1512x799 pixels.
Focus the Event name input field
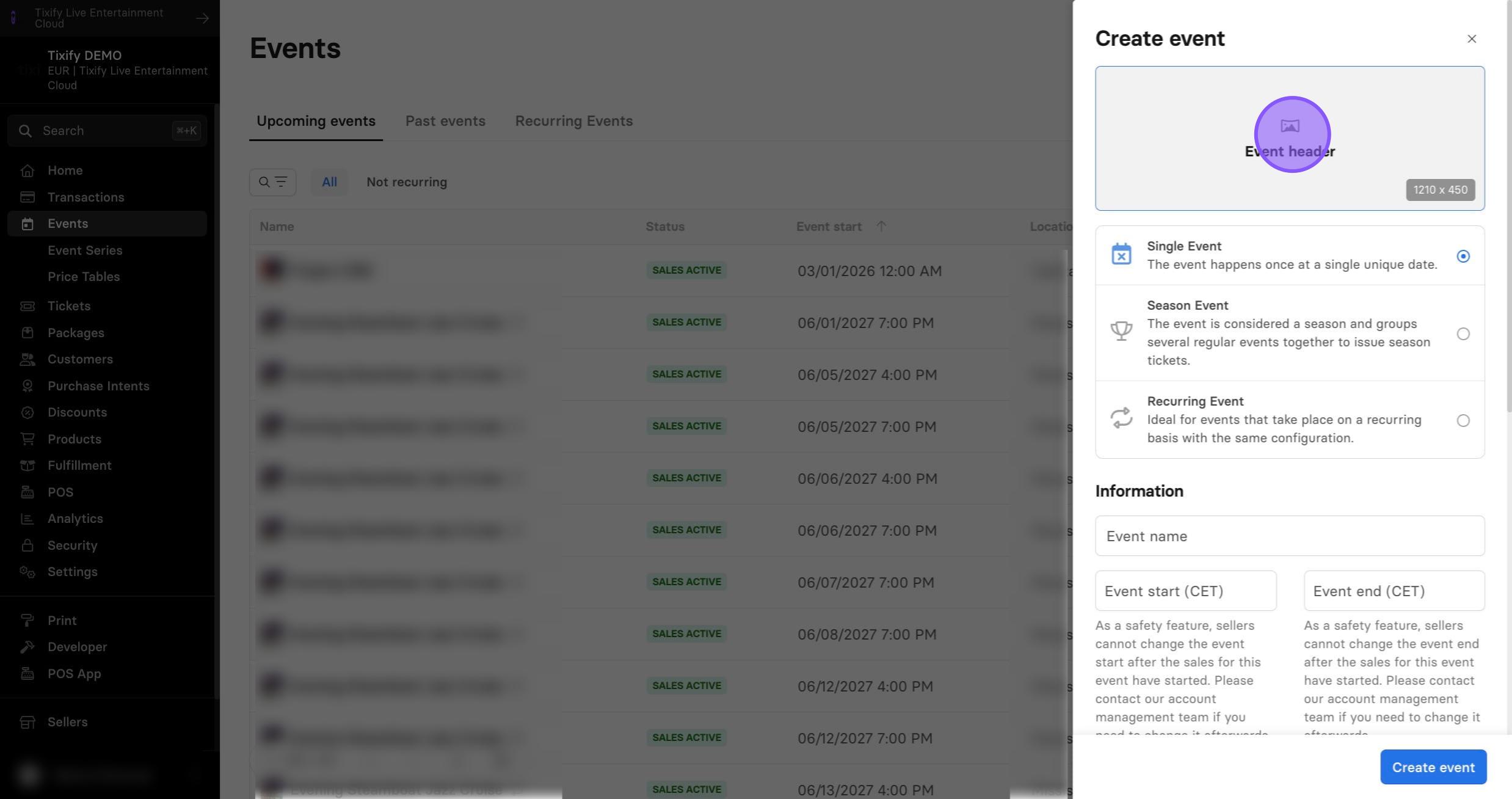[x=1290, y=536]
